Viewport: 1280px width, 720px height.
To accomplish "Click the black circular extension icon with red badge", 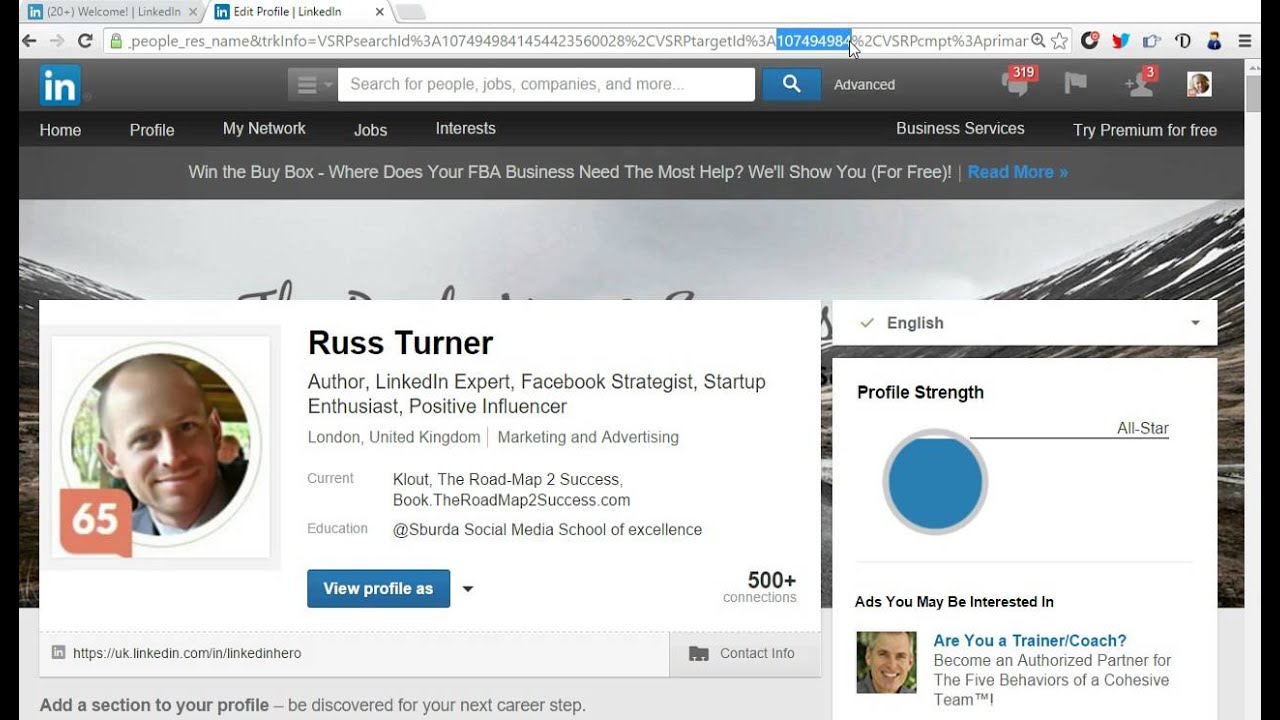I will [x=1090, y=41].
